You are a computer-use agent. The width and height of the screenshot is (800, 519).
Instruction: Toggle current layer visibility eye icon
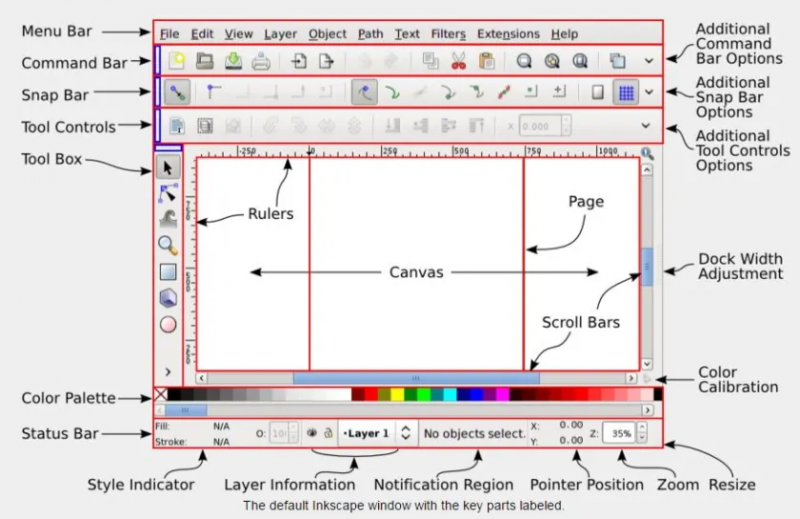click(x=311, y=434)
